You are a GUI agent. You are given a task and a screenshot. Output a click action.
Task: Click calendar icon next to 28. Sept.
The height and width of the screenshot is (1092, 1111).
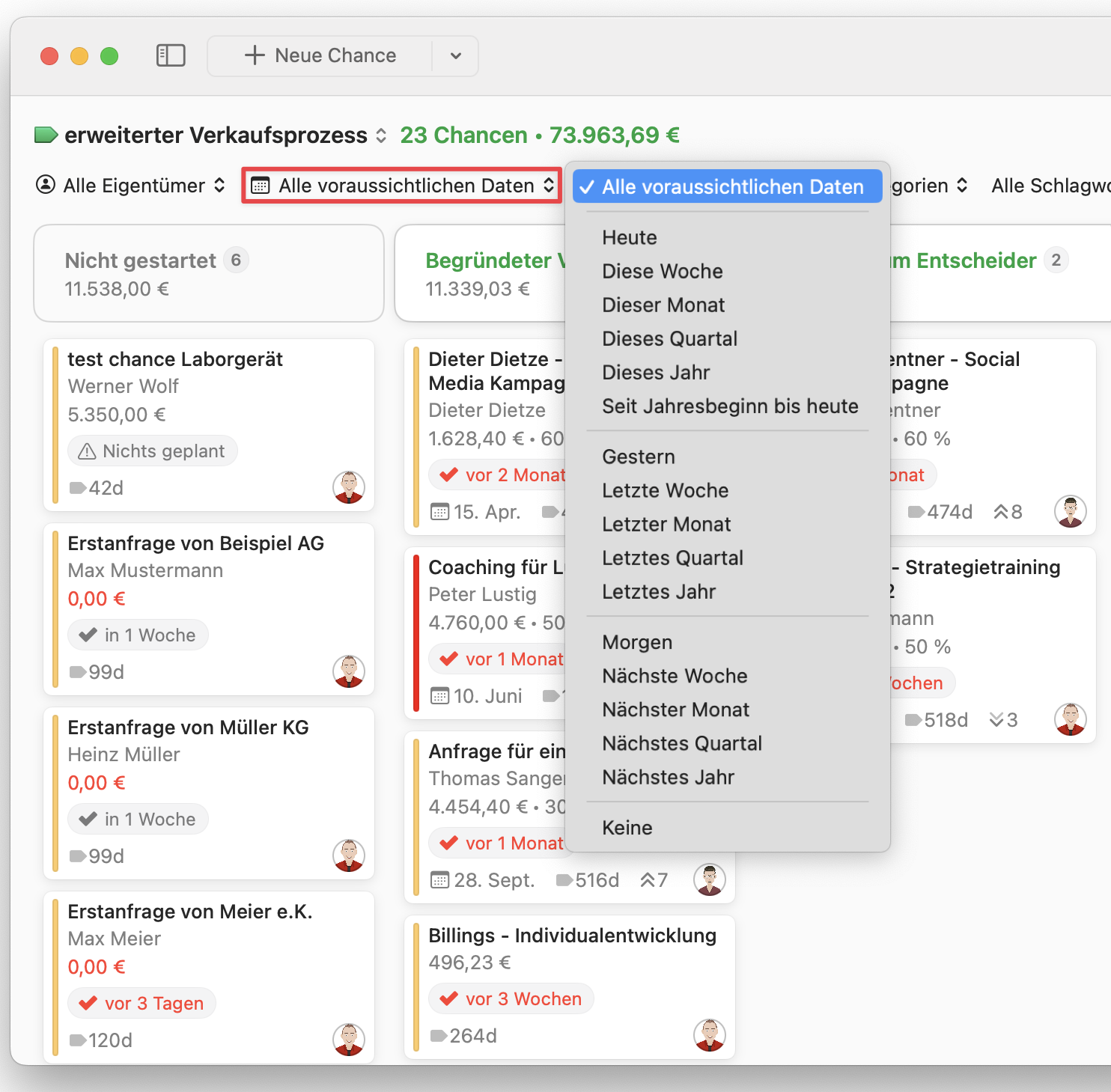coord(440,880)
